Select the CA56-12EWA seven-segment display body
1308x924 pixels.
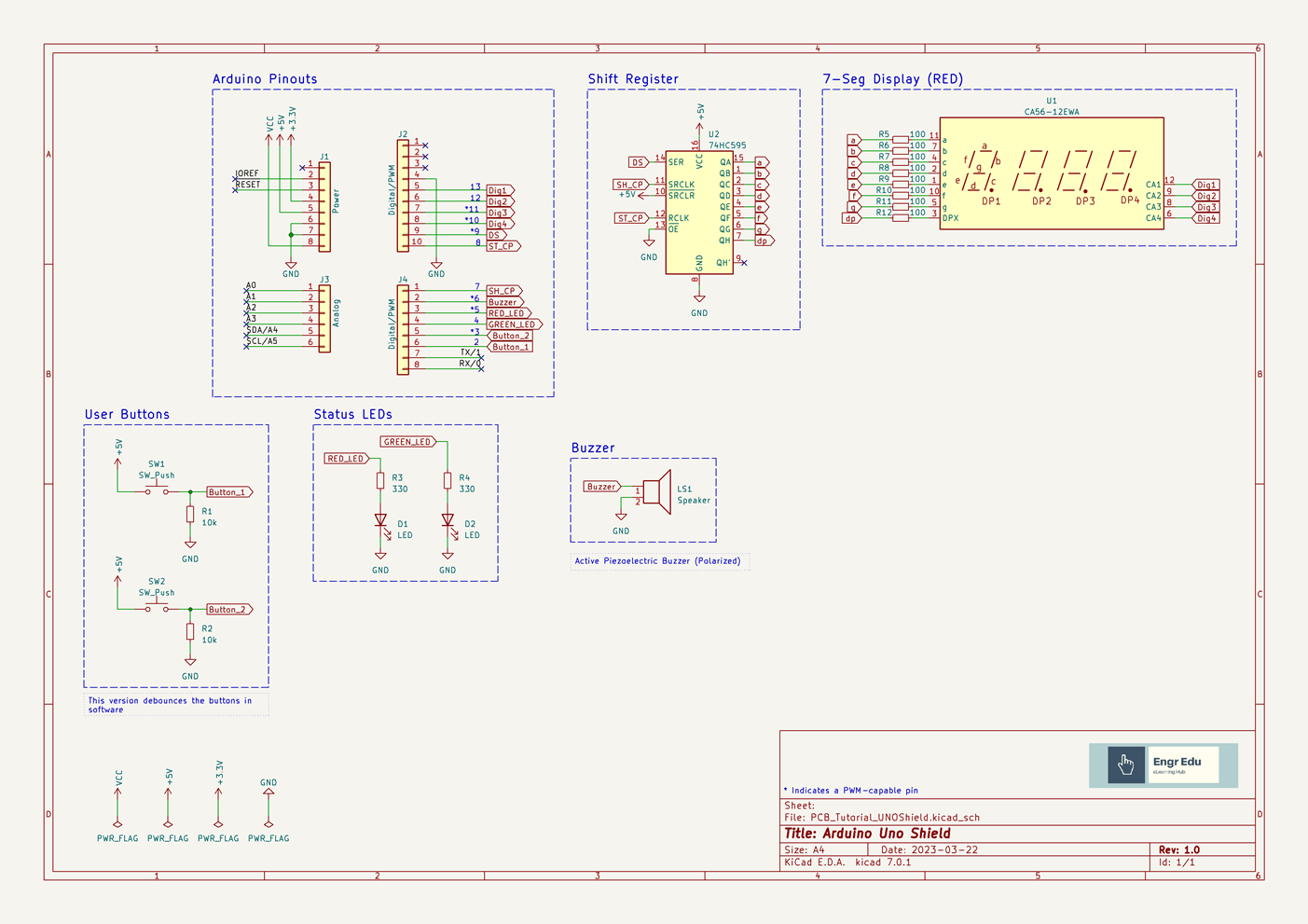pyautogui.click(x=1051, y=172)
